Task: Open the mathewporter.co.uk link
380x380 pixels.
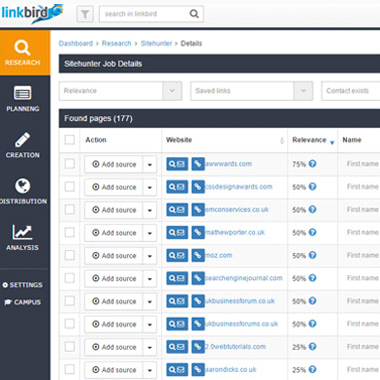Action: tap(235, 232)
